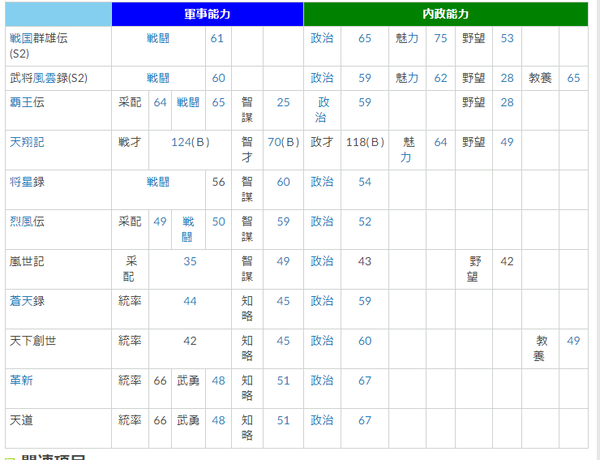Select 戦国群雄伝 (S2) row title
600x460 pixels.
click(38, 46)
